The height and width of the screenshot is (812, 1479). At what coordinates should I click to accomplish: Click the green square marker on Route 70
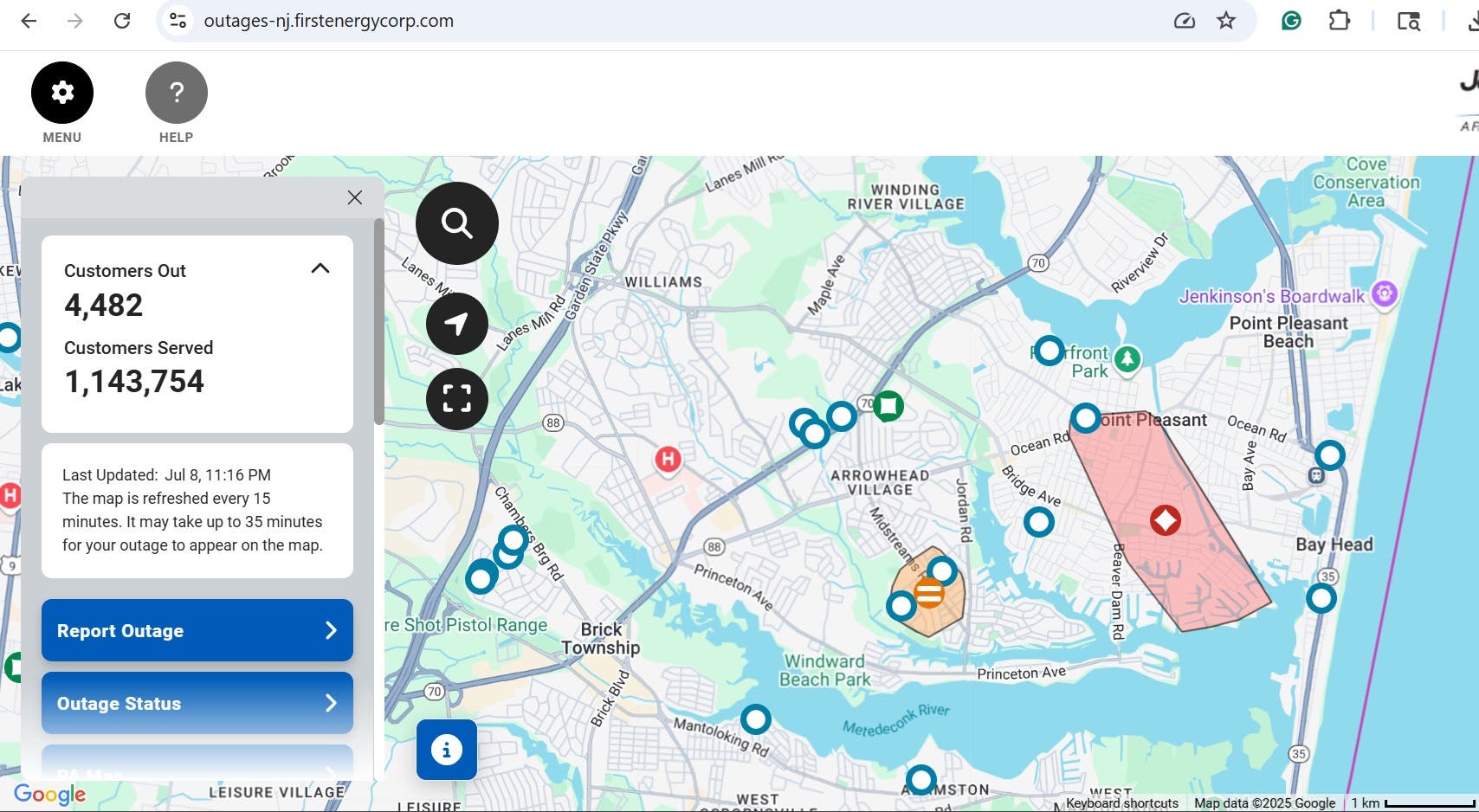(x=888, y=405)
